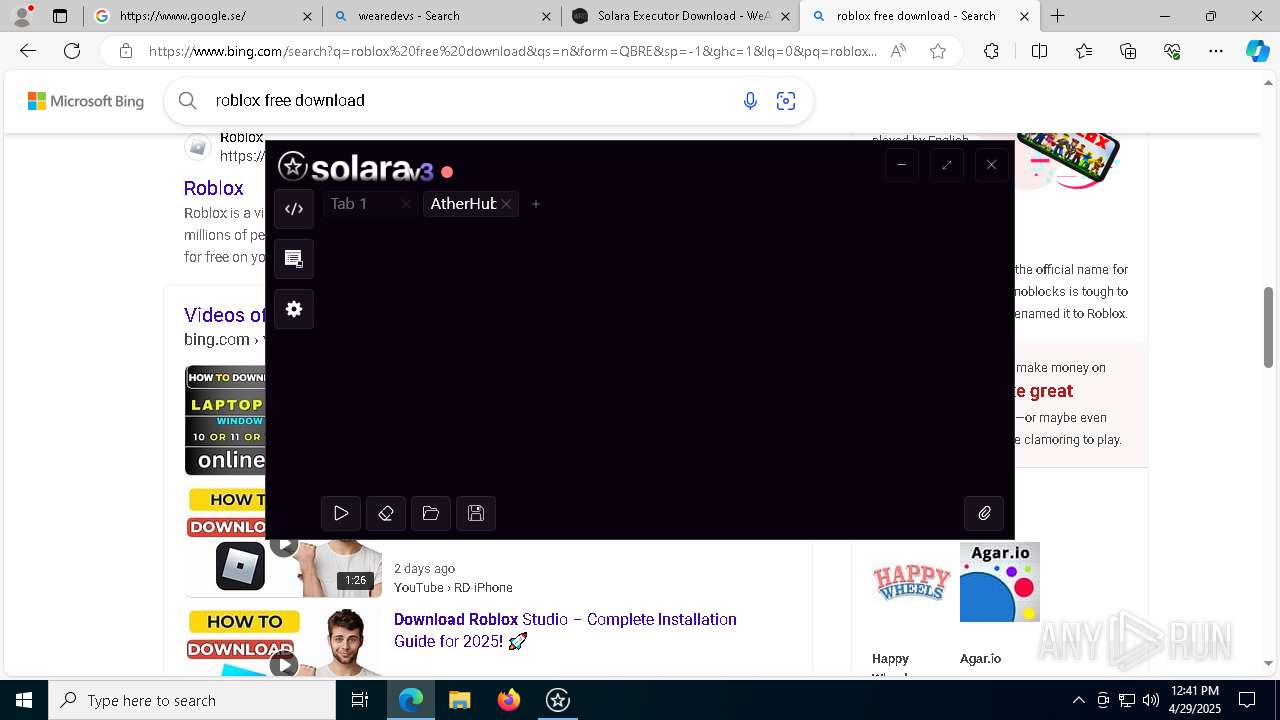Image resolution: width=1280 pixels, height=720 pixels.
Task: Attach Solara with the paperclip icon
Action: (x=984, y=513)
